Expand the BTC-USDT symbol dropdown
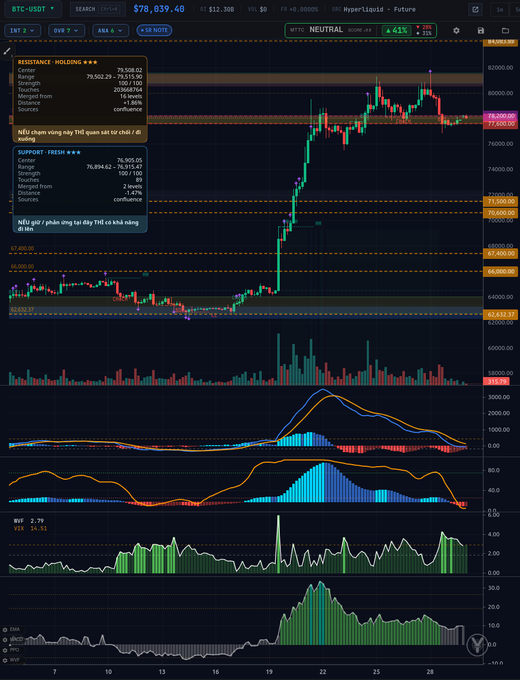 33,9
